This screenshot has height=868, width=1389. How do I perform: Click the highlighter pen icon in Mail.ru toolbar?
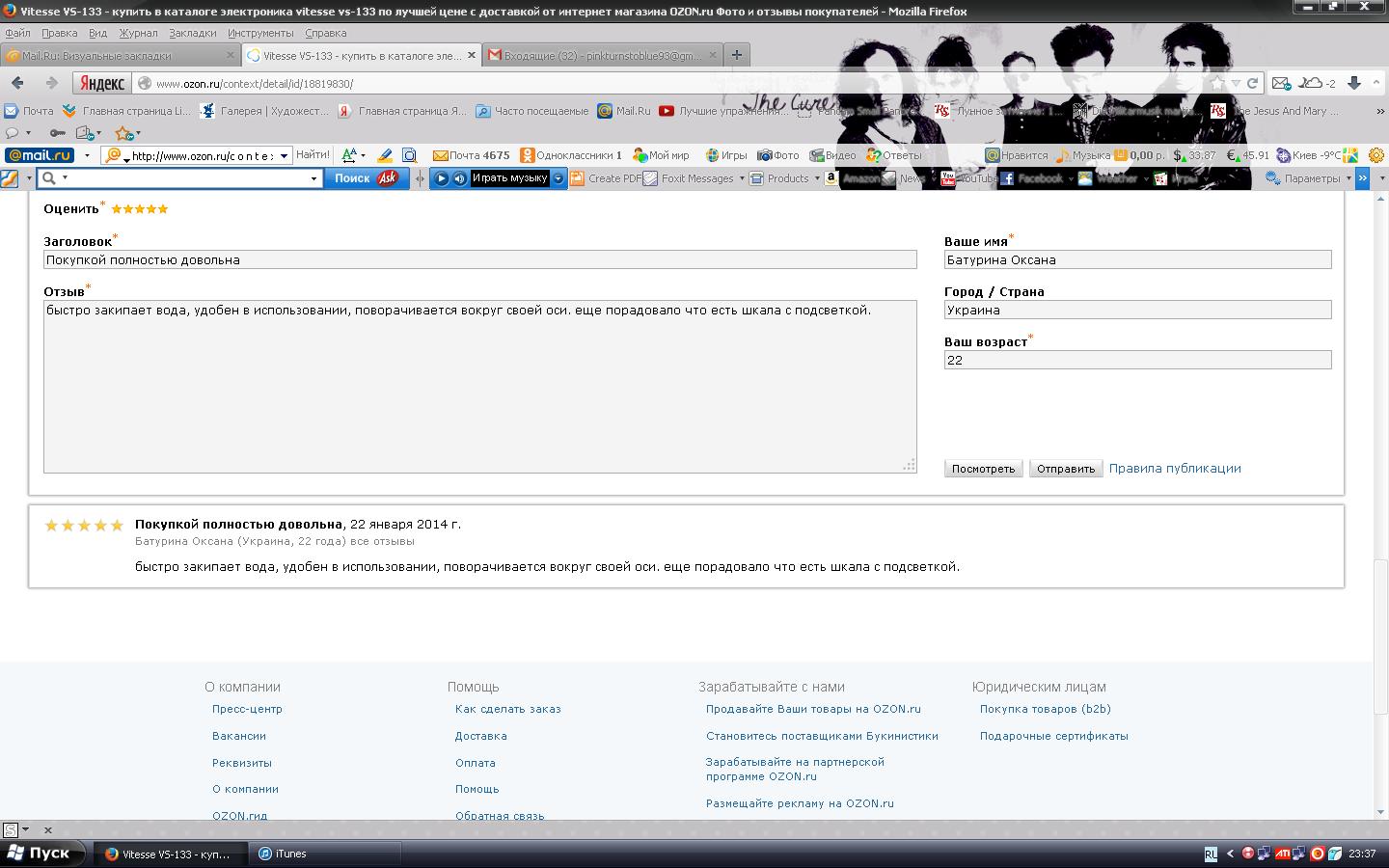[x=385, y=155]
